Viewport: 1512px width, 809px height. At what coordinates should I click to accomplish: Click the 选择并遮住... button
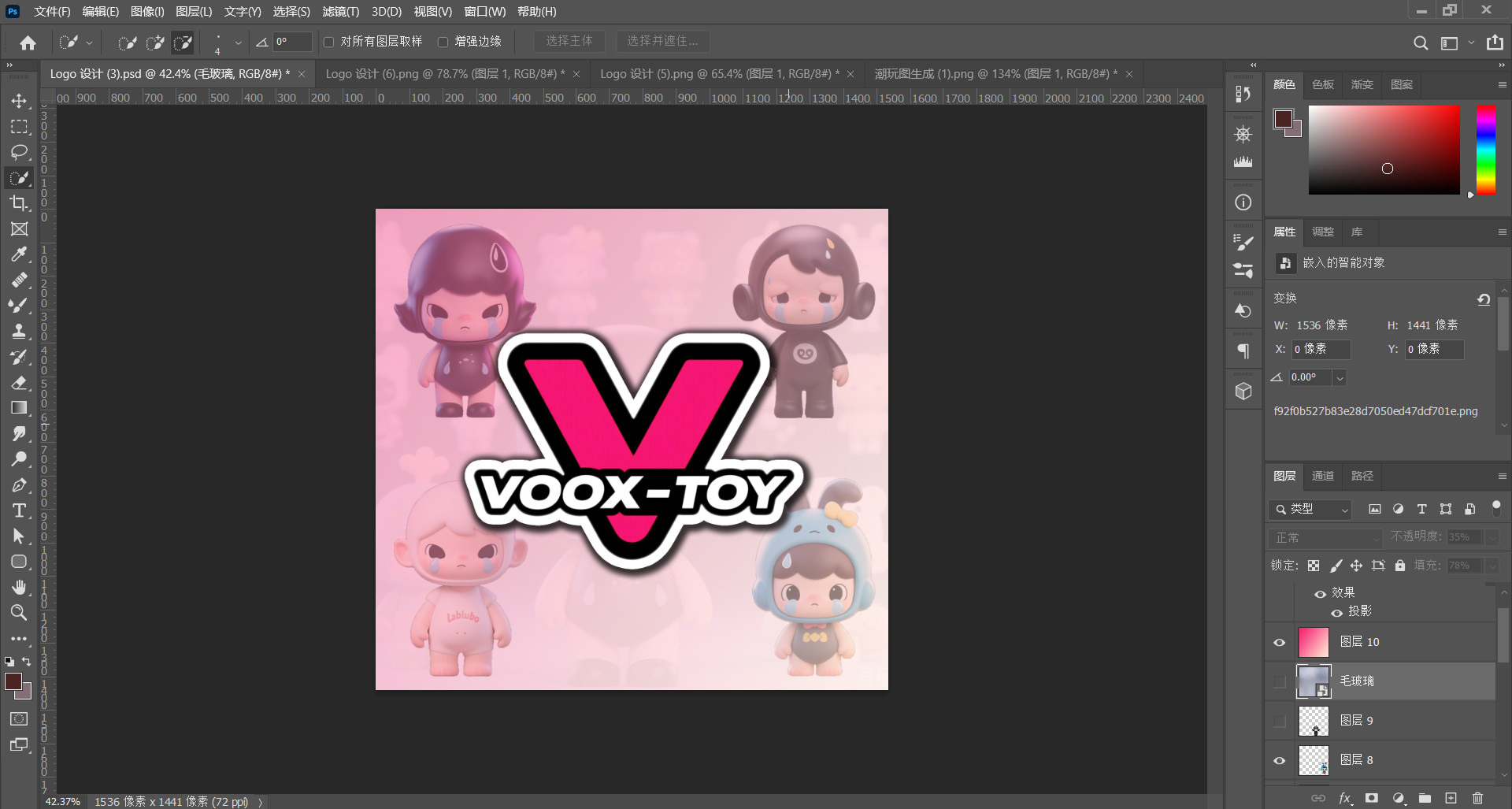click(662, 41)
